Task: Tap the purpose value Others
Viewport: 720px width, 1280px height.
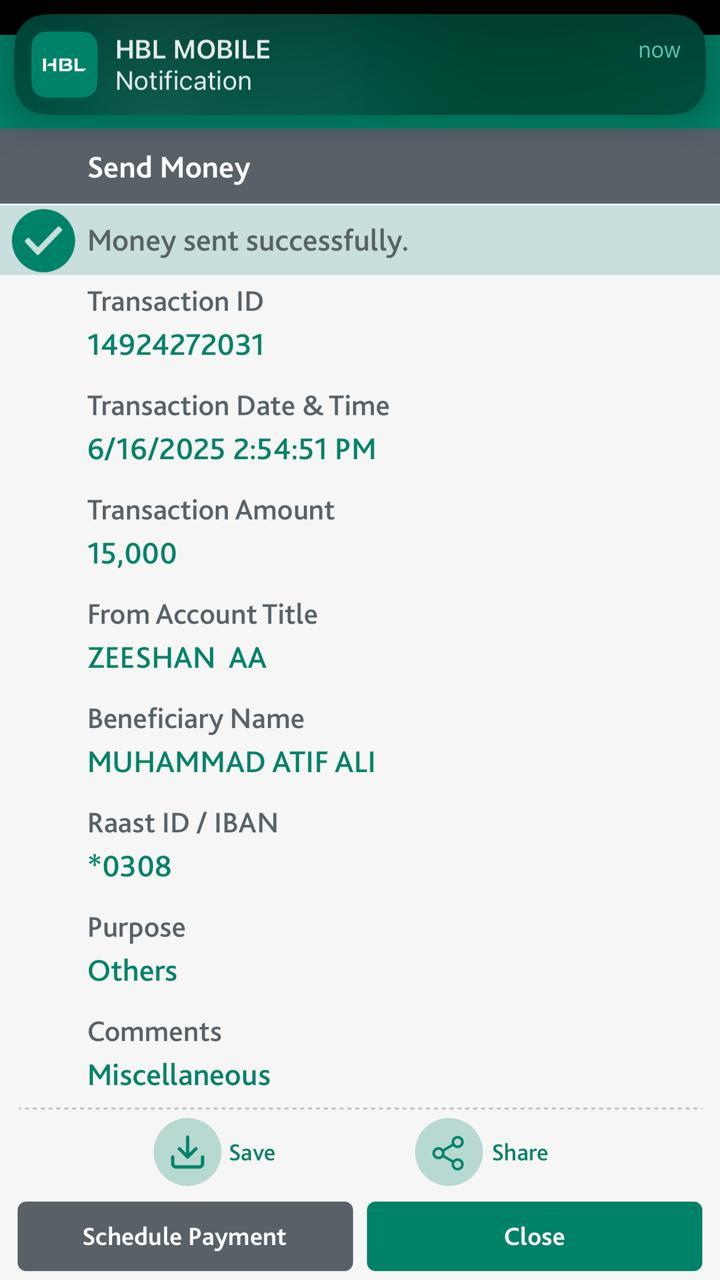Action: [133, 970]
